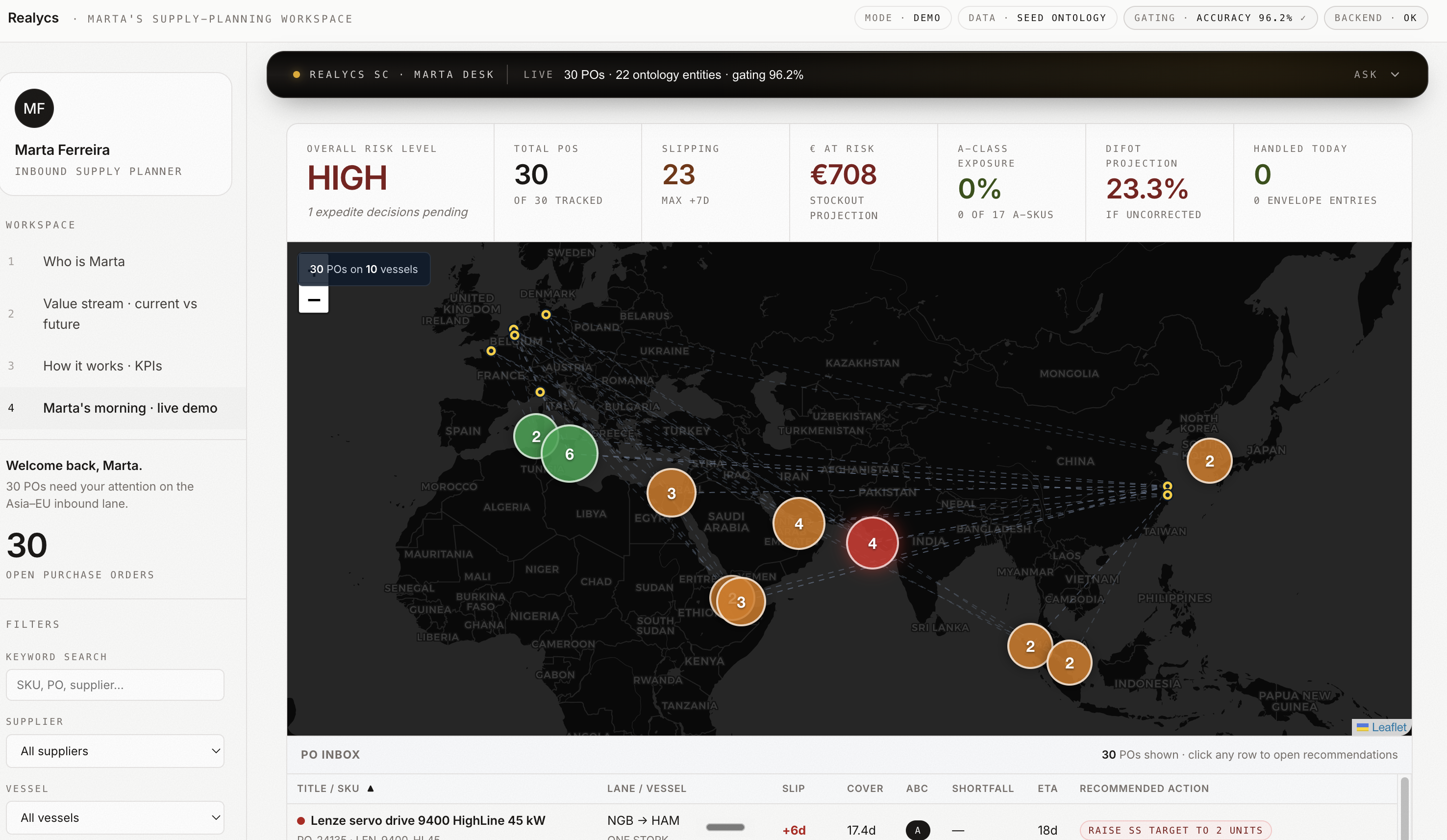The width and height of the screenshot is (1447, 840).
Task: Open the All vessels dropdown
Action: (115, 817)
